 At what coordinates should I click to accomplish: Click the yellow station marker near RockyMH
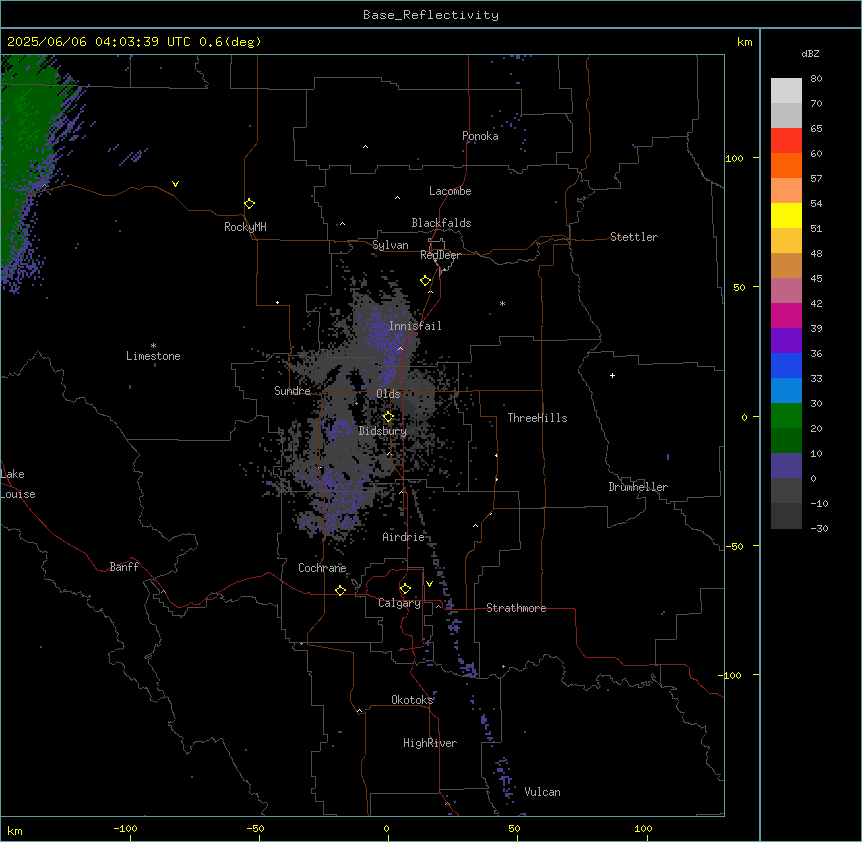click(x=249, y=203)
